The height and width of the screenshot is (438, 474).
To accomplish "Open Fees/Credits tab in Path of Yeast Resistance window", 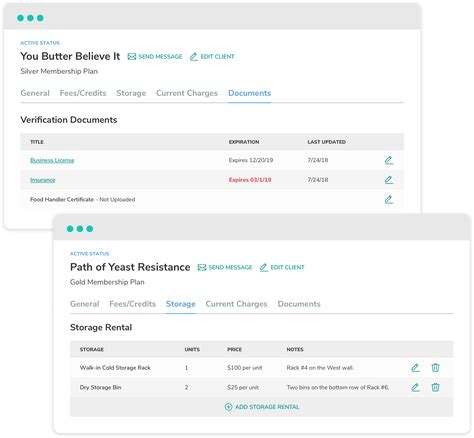I will [x=133, y=304].
